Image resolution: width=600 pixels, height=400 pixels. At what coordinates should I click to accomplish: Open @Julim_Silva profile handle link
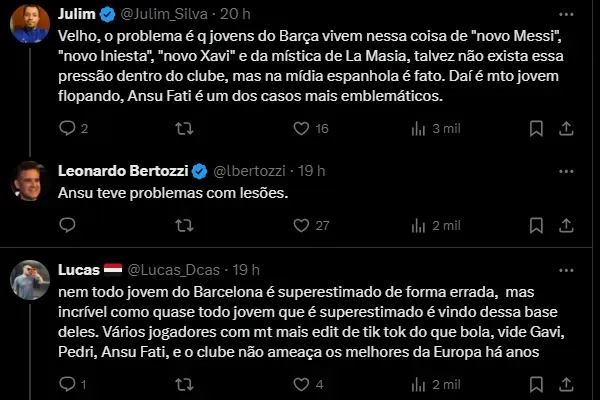click(167, 14)
